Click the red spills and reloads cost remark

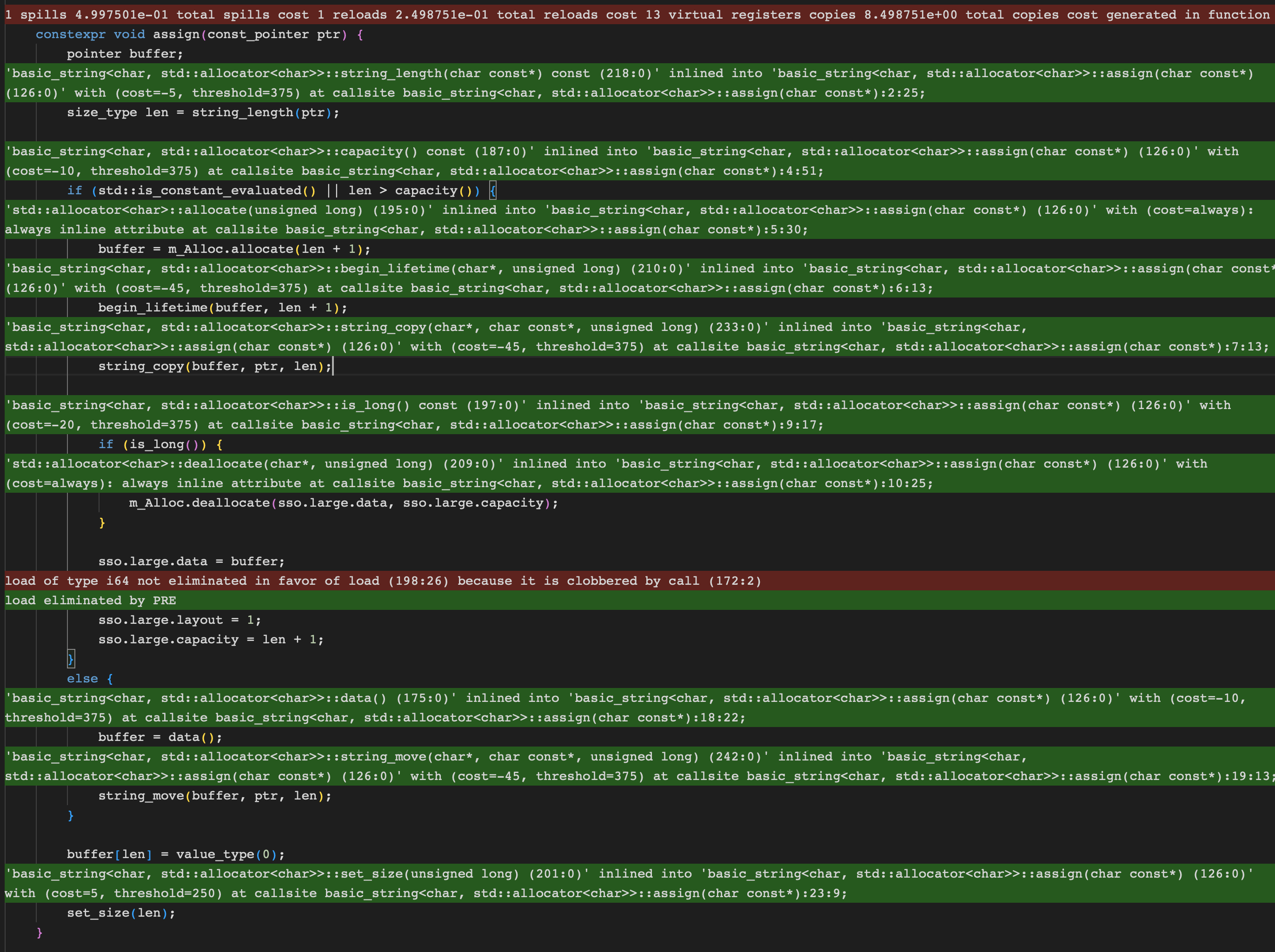click(x=640, y=14)
